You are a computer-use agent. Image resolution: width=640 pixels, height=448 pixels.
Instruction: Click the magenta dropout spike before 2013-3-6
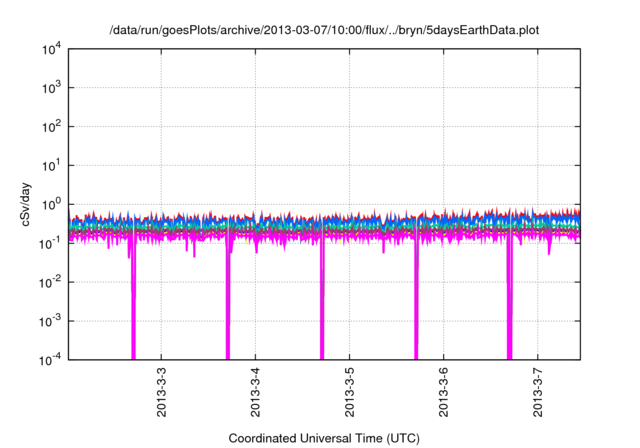pyautogui.click(x=416, y=298)
